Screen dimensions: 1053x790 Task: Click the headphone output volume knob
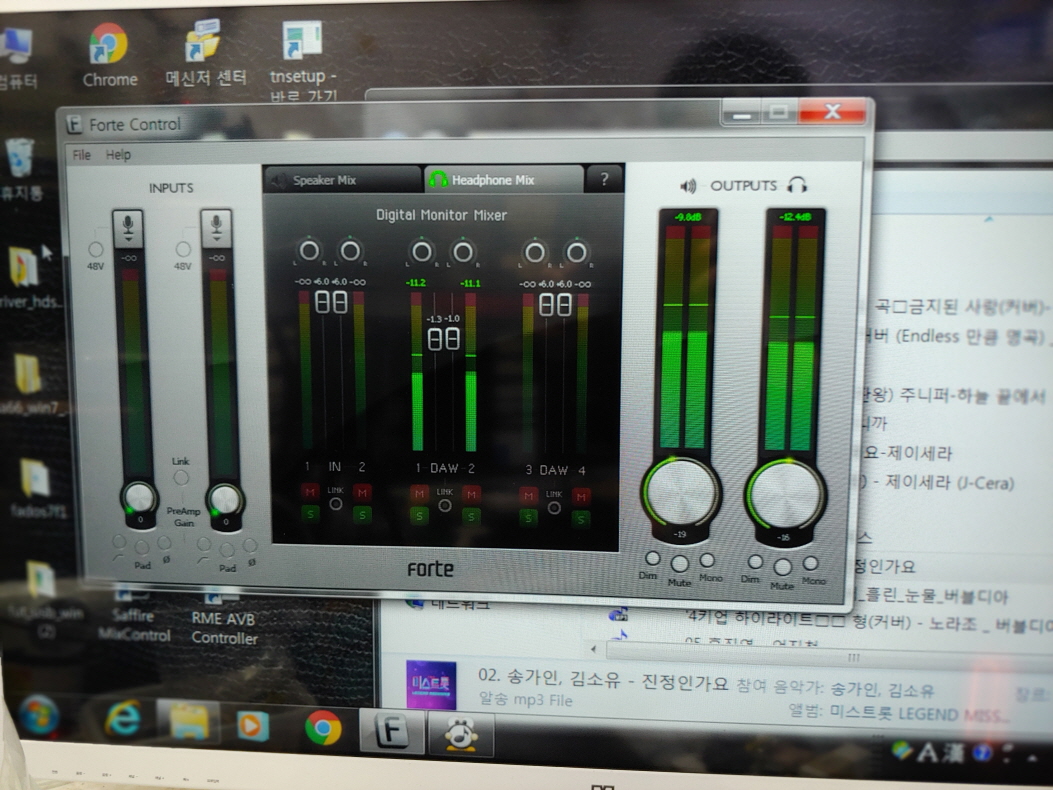tap(786, 494)
